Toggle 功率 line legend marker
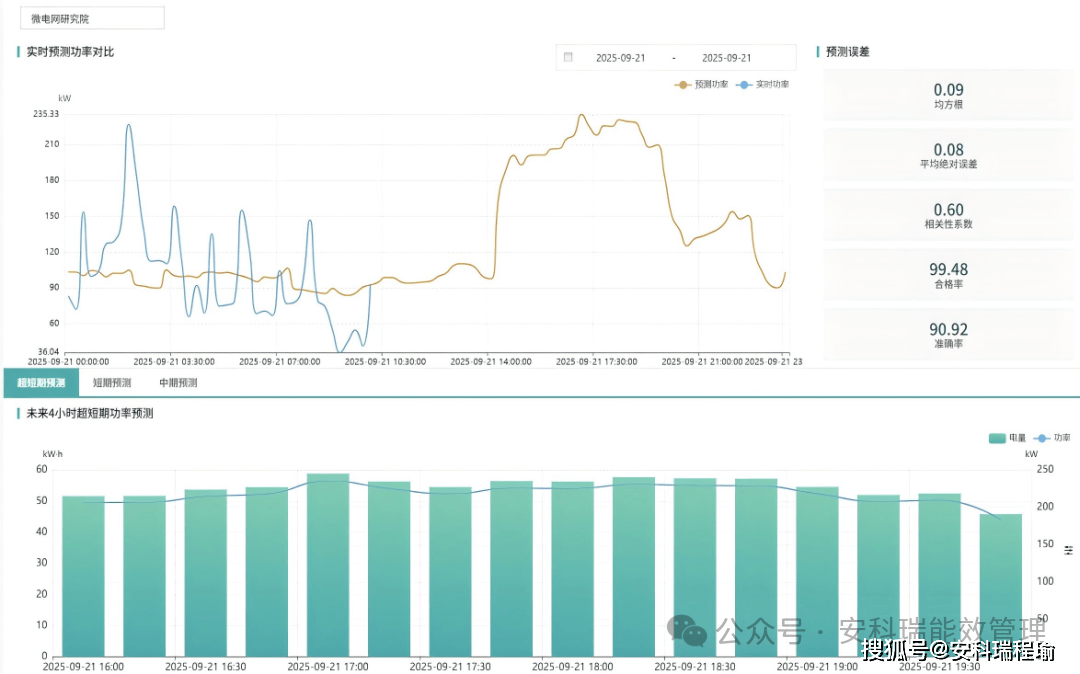Viewport: 1080px width, 674px height. click(x=1041, y=438)
